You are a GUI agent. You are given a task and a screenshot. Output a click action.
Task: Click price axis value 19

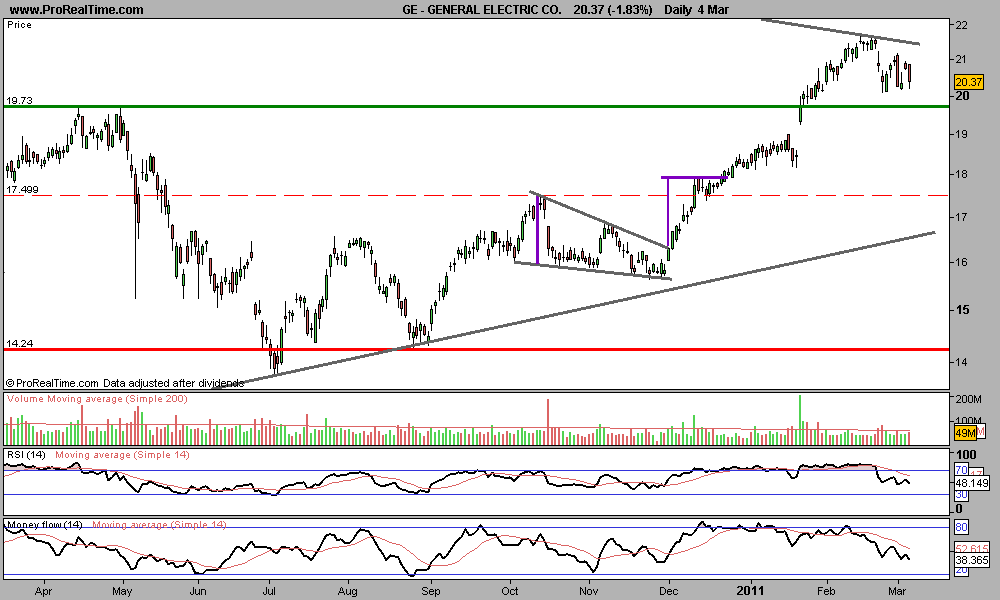coord(962,135)
